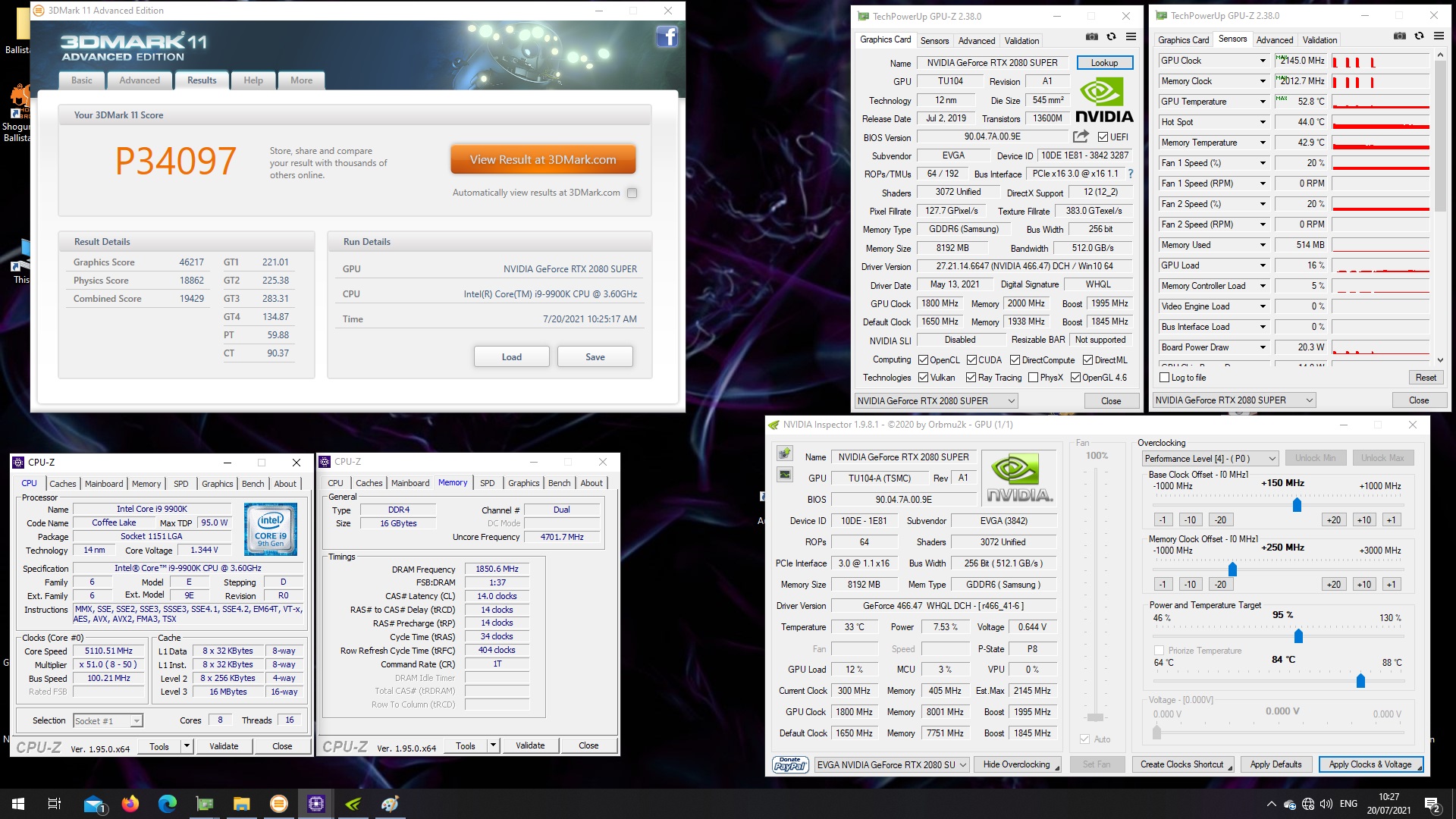Image resolution: width=1456 pixels, height=819 pixels.
Task: Open Mail app from taskbar
Action: click(x=94, y=804)
